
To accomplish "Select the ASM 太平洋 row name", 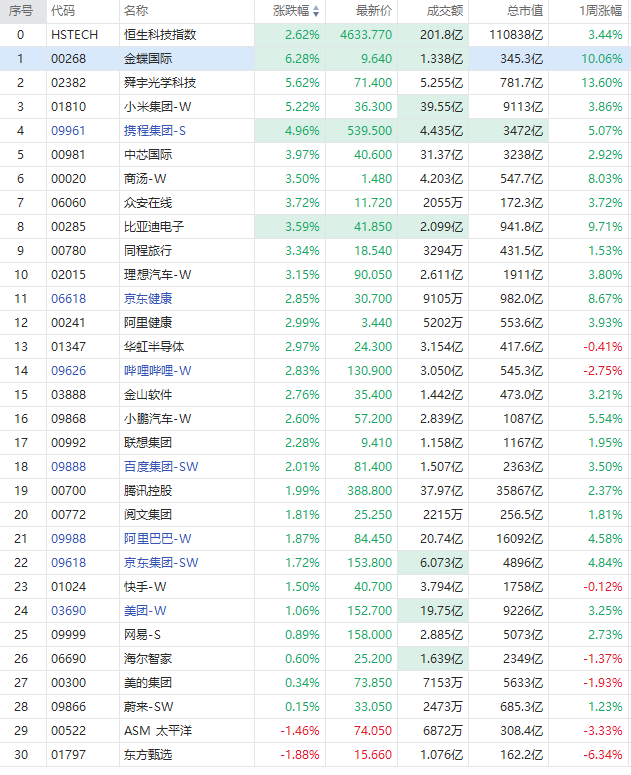I will coord(158,731).
